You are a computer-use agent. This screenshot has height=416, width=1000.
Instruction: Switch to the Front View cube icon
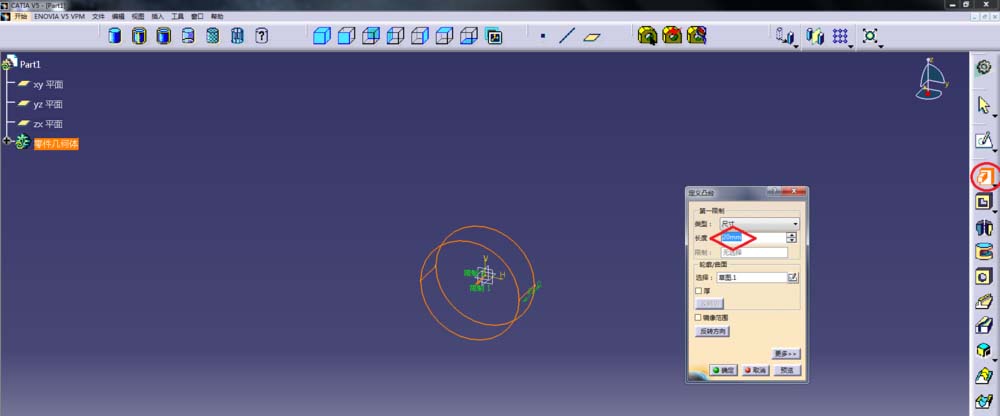tap(346, 36)
